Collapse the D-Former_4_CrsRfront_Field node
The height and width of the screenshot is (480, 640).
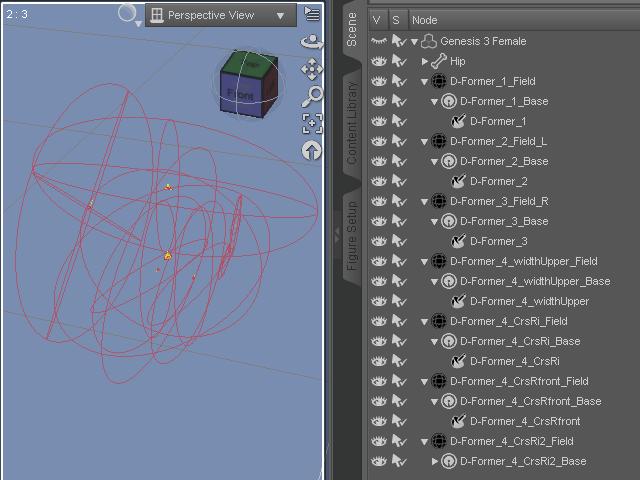424,382
